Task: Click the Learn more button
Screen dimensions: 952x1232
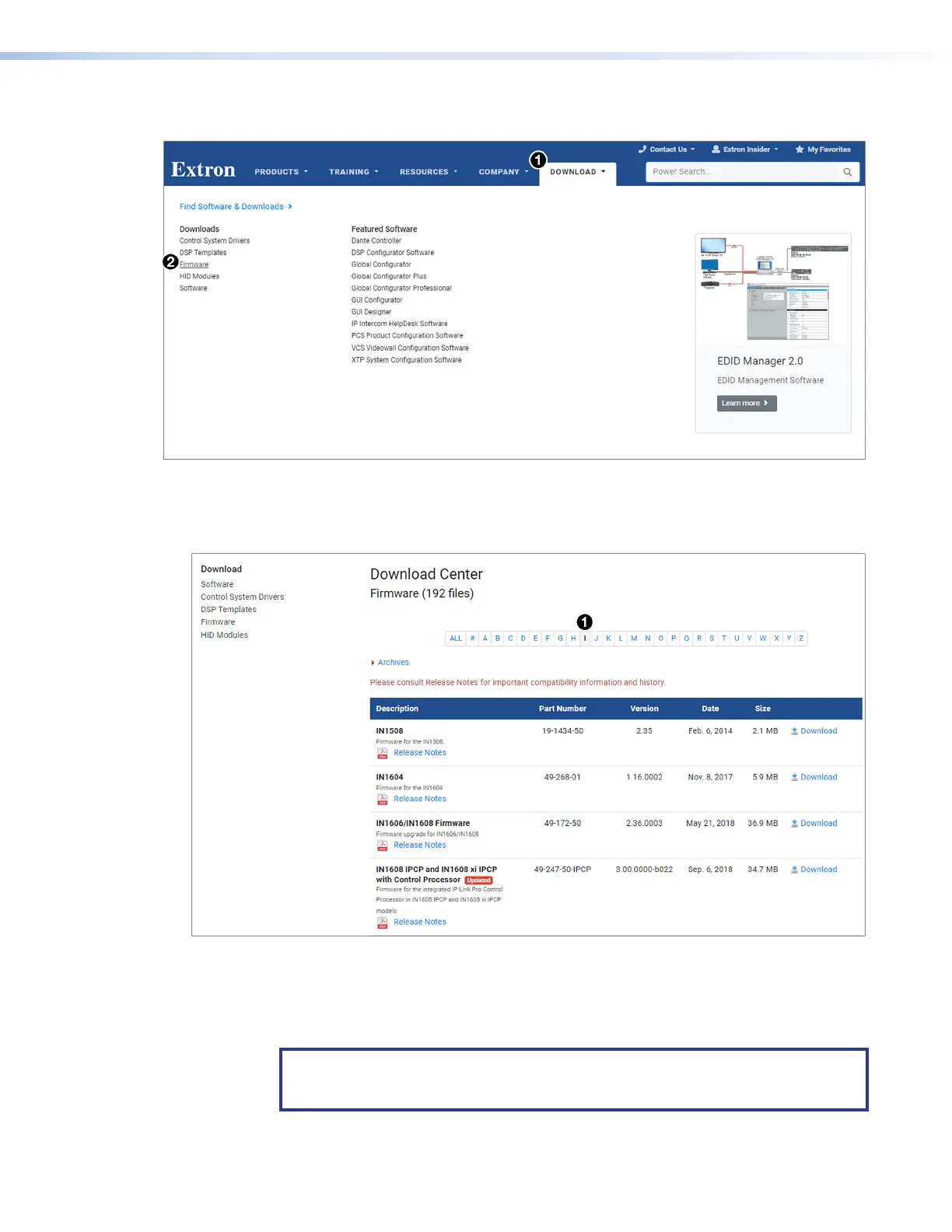Action: (747, 404)
